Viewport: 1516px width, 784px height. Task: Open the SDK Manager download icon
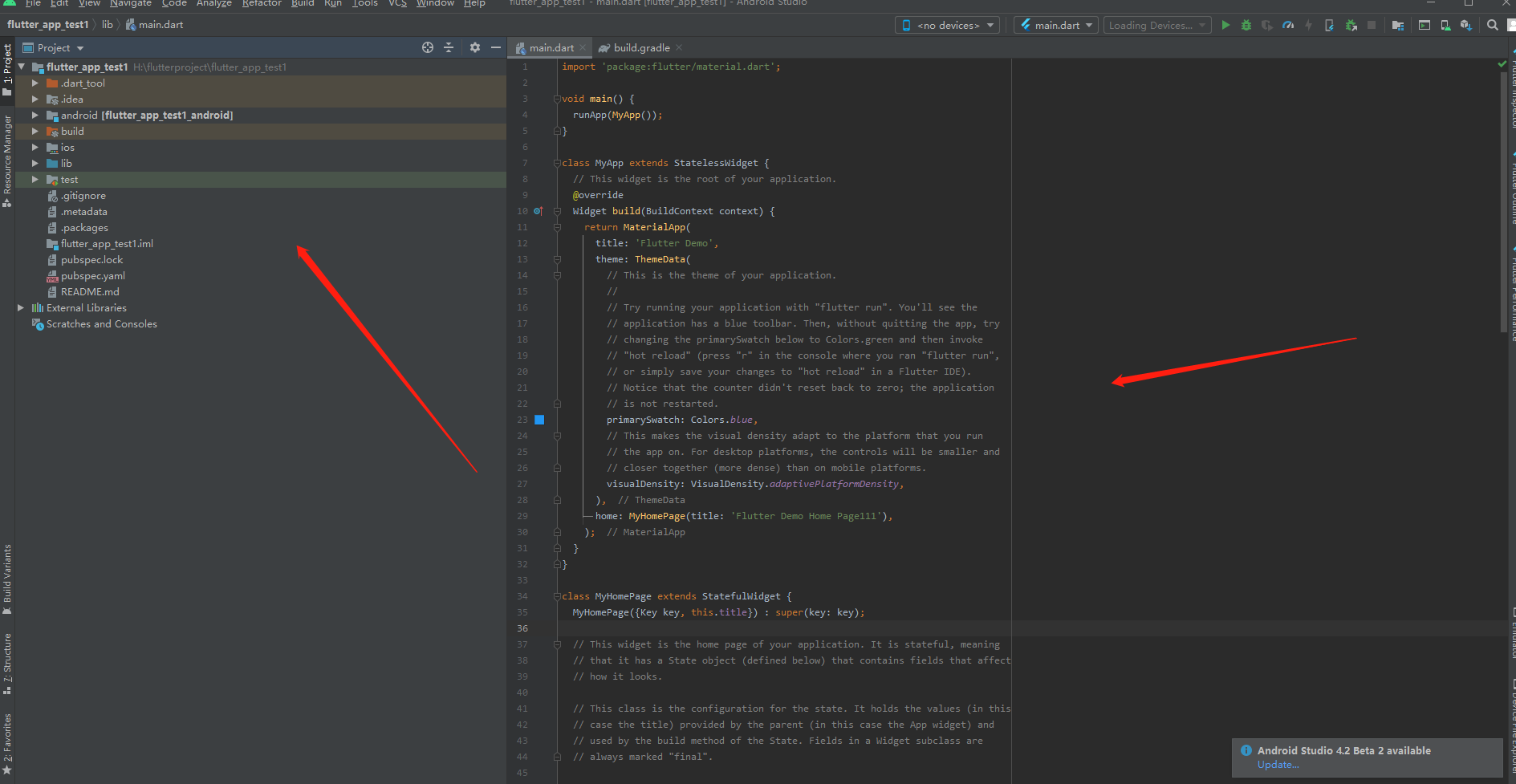[1466, 25]
